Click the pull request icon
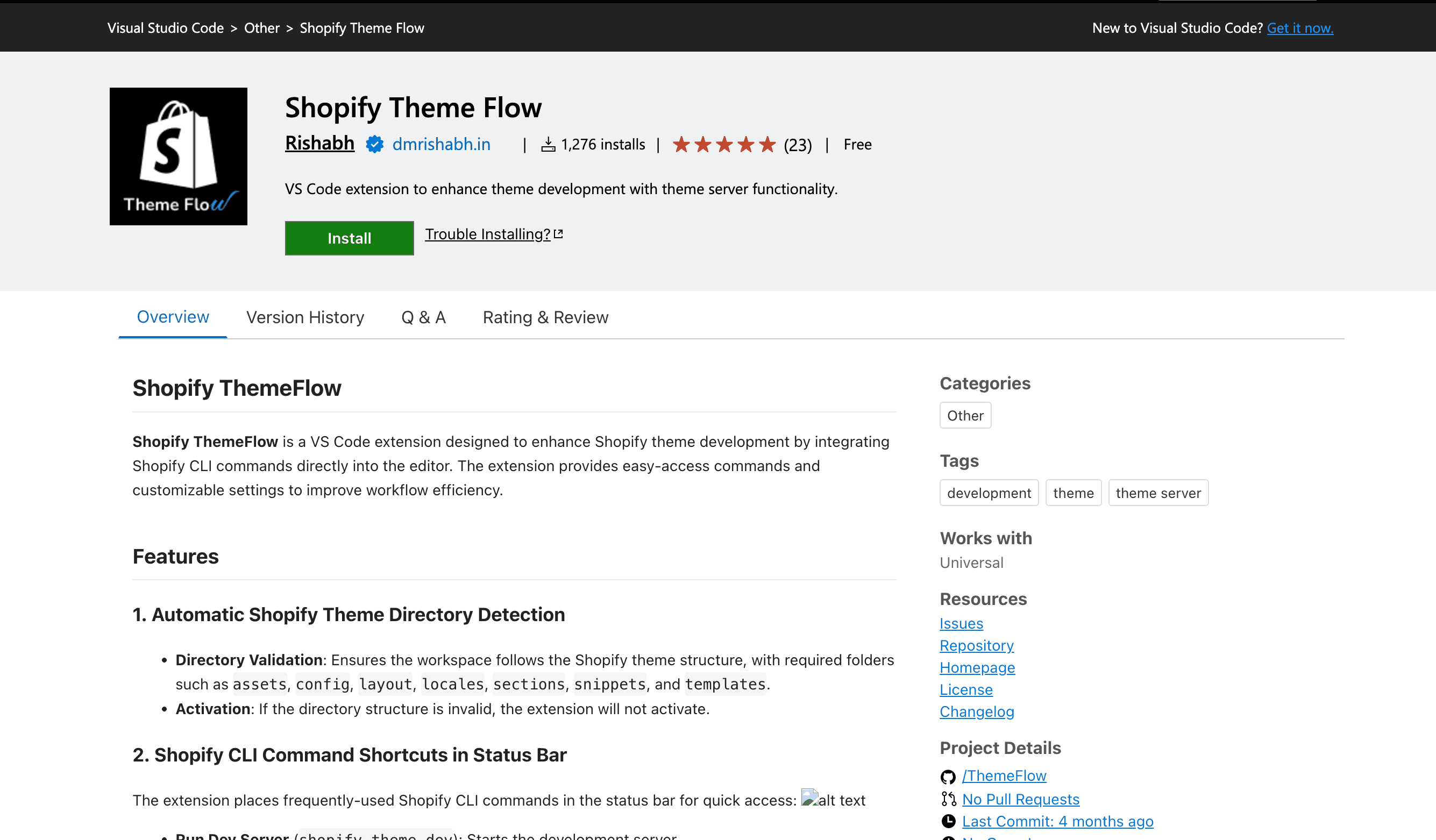The height and width of the screenshot is (840, 1436). pyautogui.click(x=948, y=799)
